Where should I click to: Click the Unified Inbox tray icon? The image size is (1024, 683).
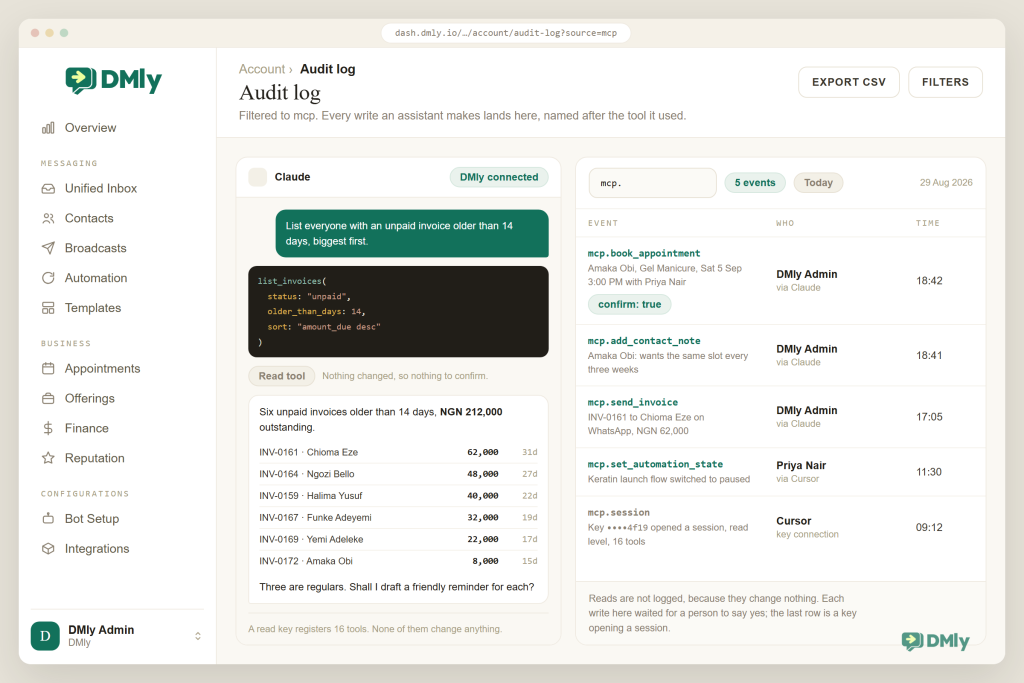[x=48, y=189]
